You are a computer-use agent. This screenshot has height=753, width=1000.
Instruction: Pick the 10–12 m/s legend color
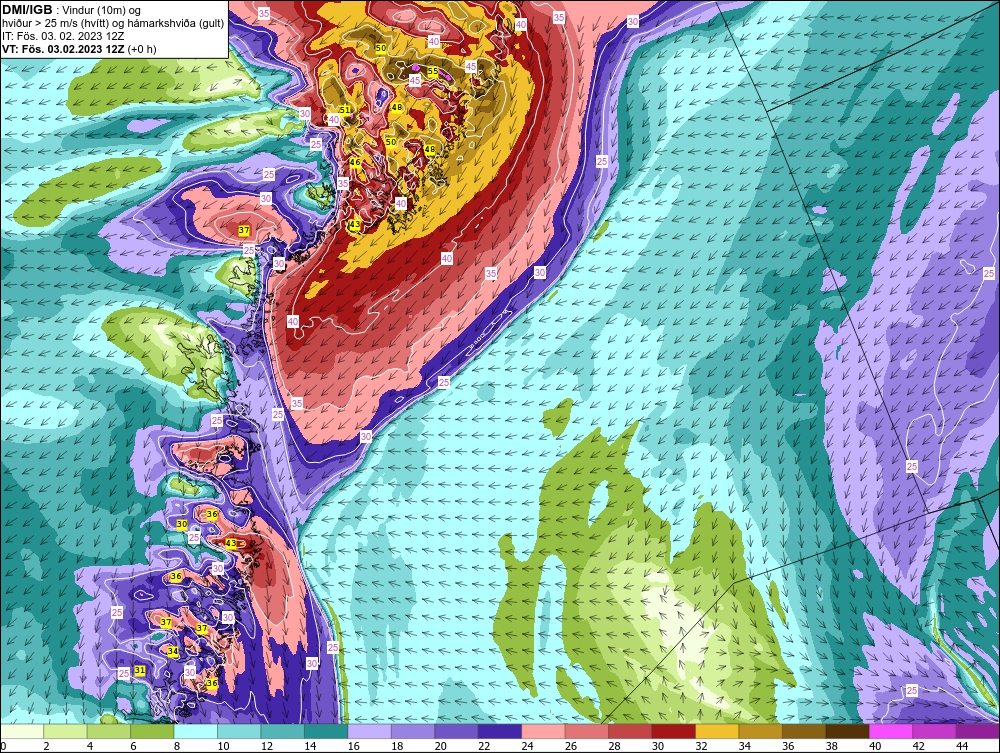coord(239,731)
